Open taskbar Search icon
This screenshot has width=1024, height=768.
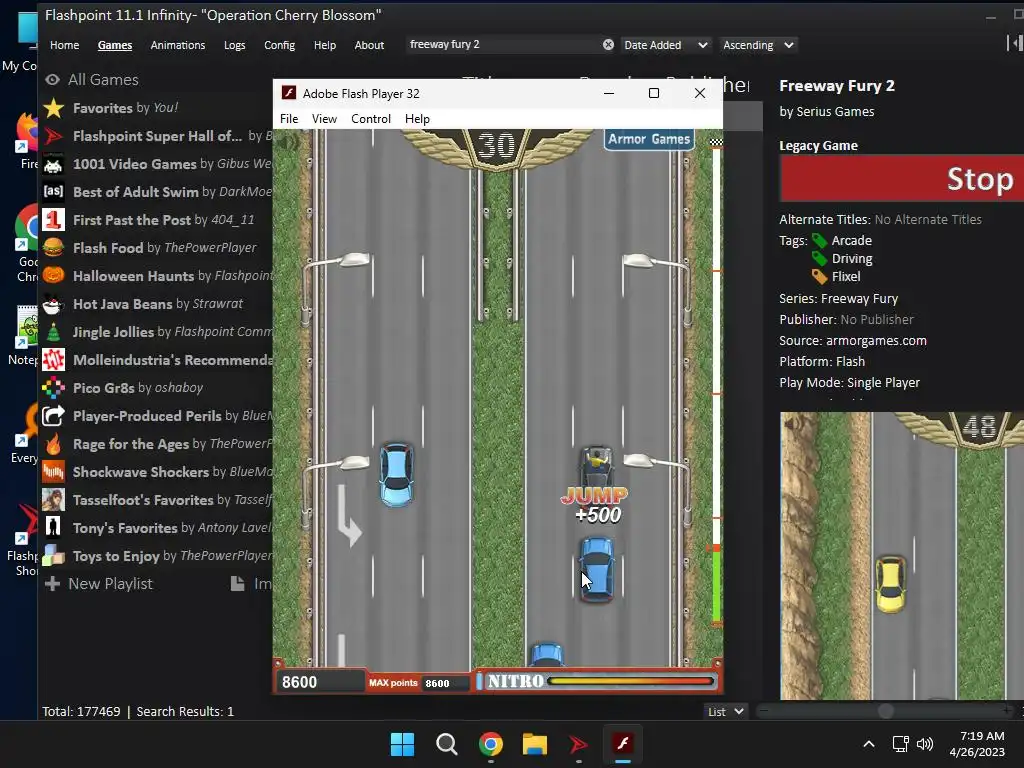click(x=447, y=744)
